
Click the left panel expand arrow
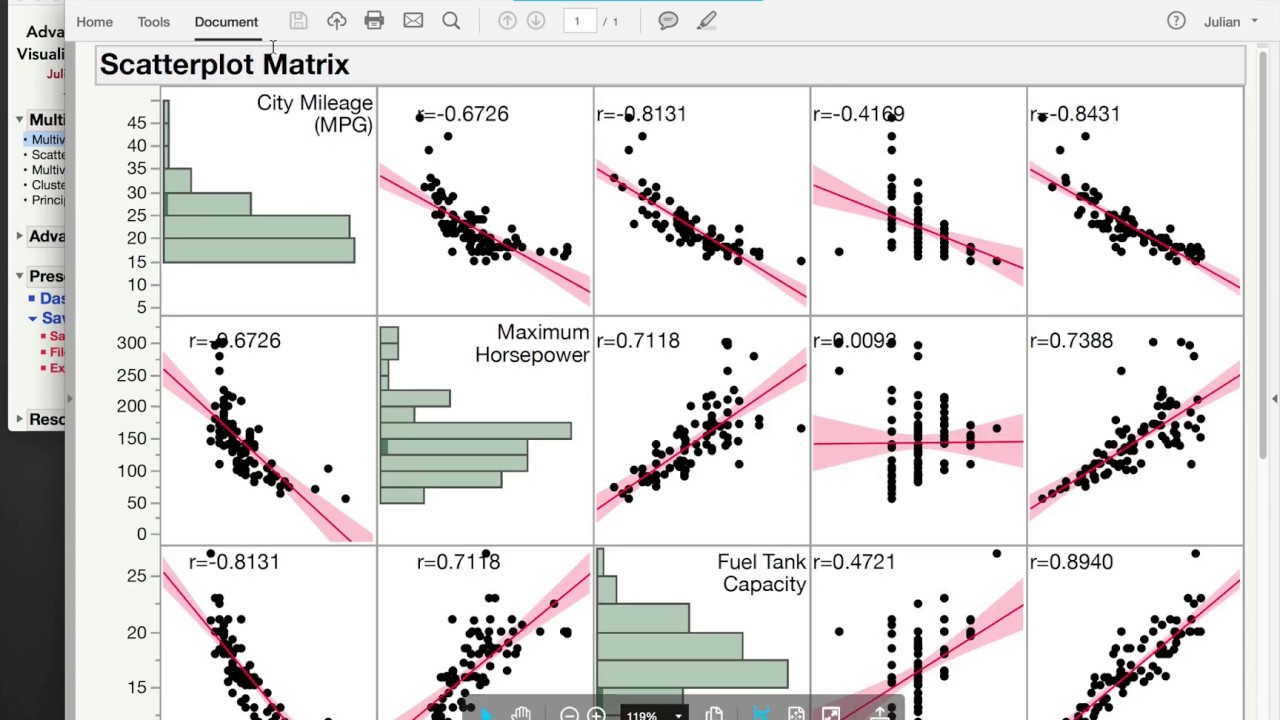(x=69, y=399)
